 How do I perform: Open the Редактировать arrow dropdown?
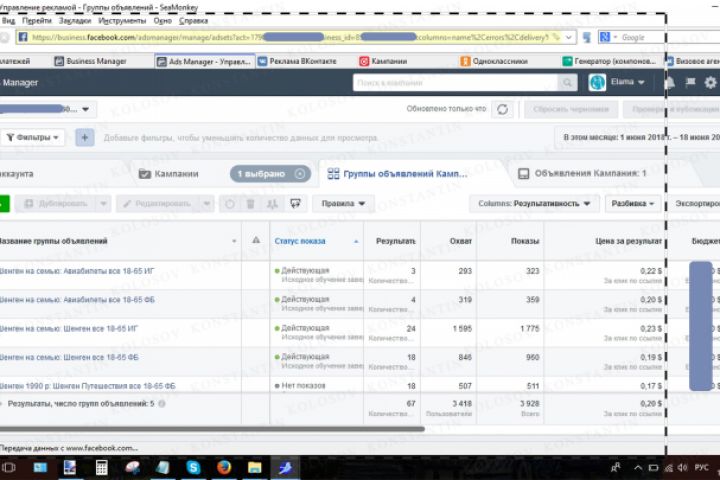click(x=207, y=203)
